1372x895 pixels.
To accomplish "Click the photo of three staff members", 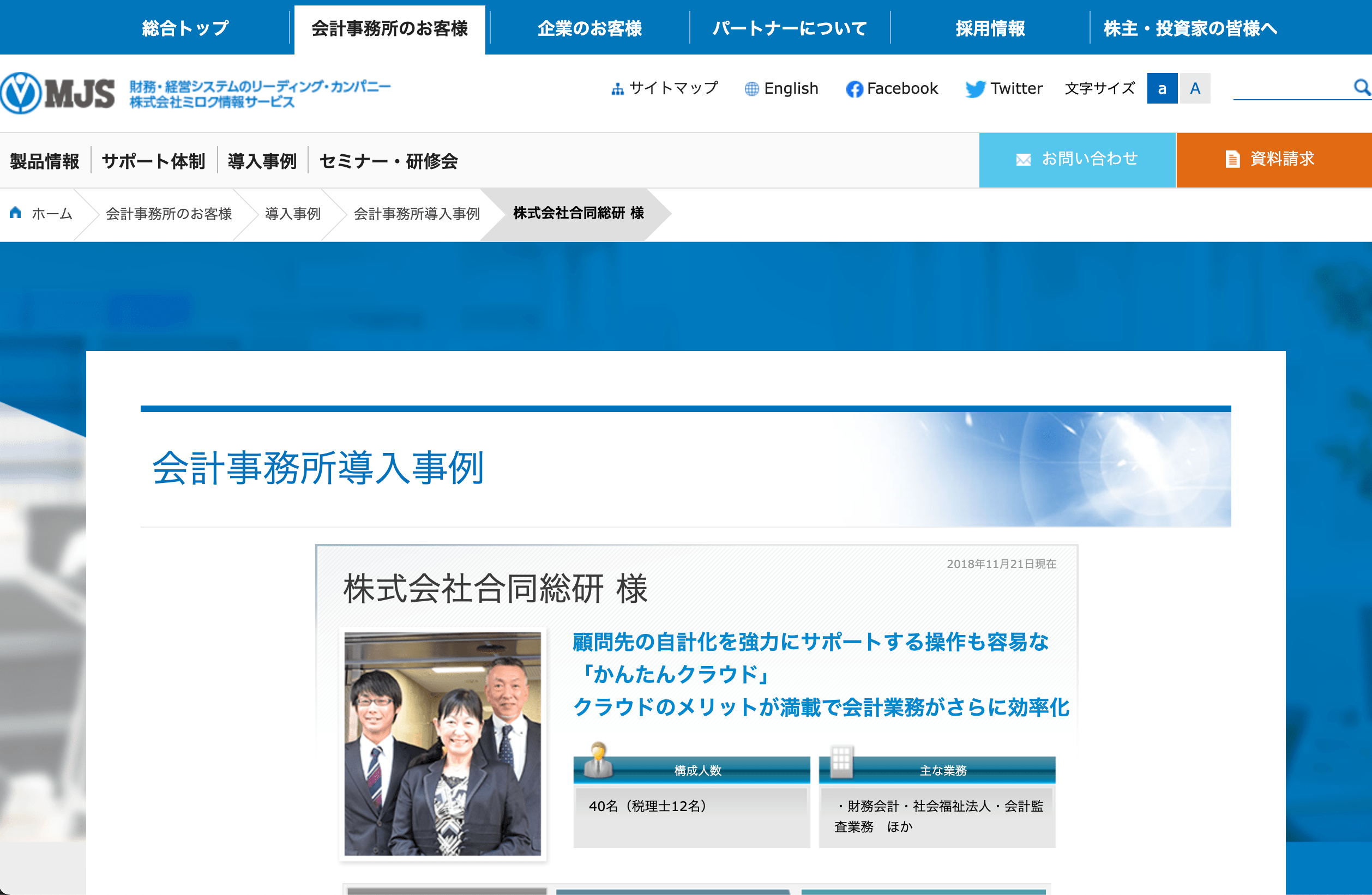I will pos(443,743).
